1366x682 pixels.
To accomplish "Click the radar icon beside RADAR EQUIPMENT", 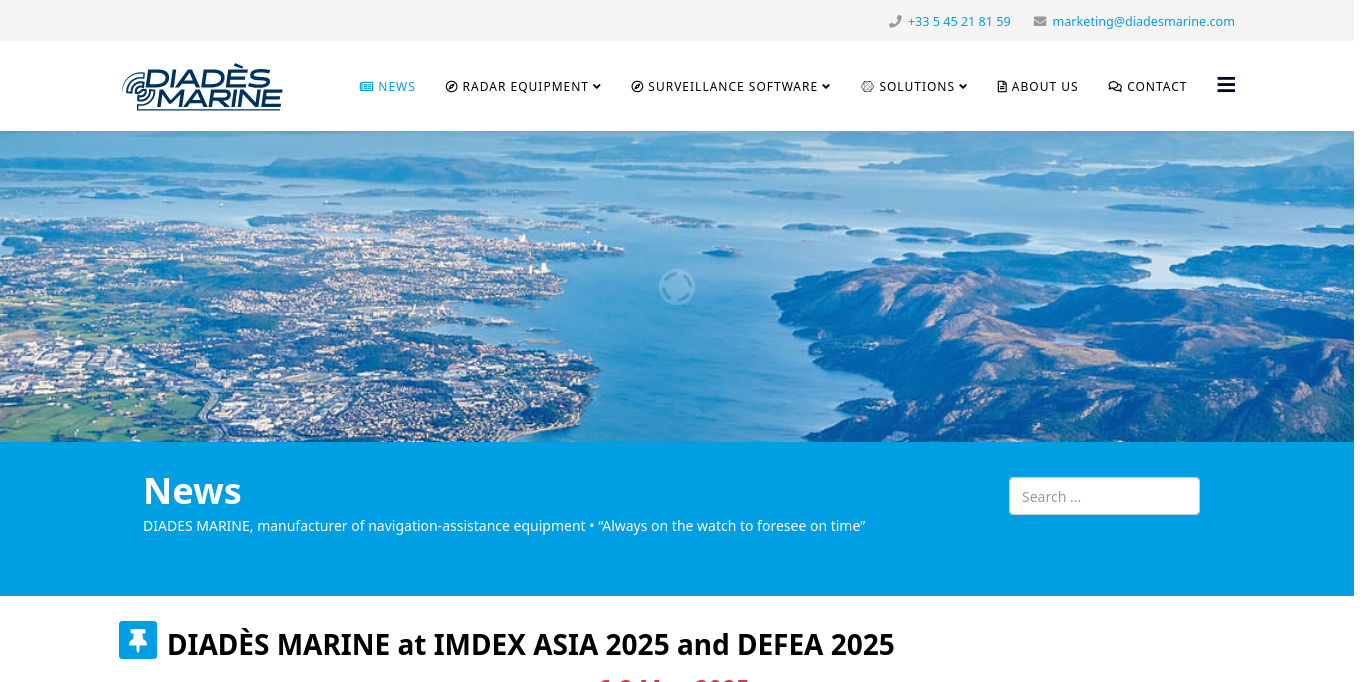I will 450,86.
